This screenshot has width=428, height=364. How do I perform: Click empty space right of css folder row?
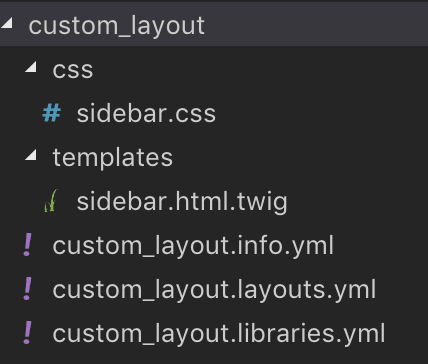click(260, 69)
